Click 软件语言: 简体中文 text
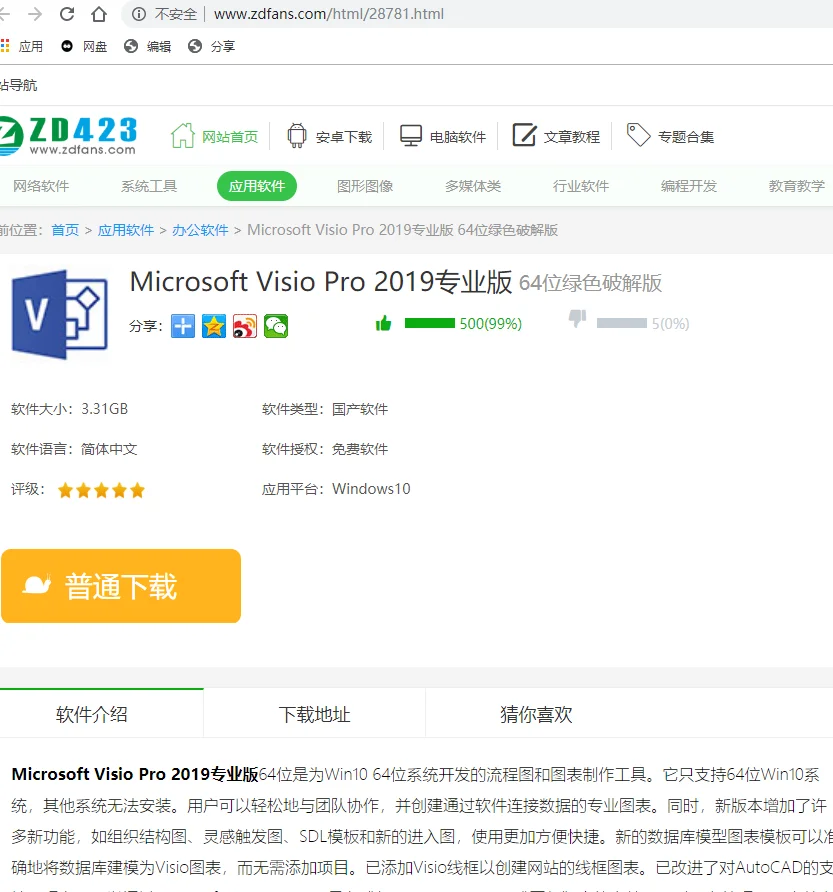This screenshot has height=892, width=833. coord(74,449)
